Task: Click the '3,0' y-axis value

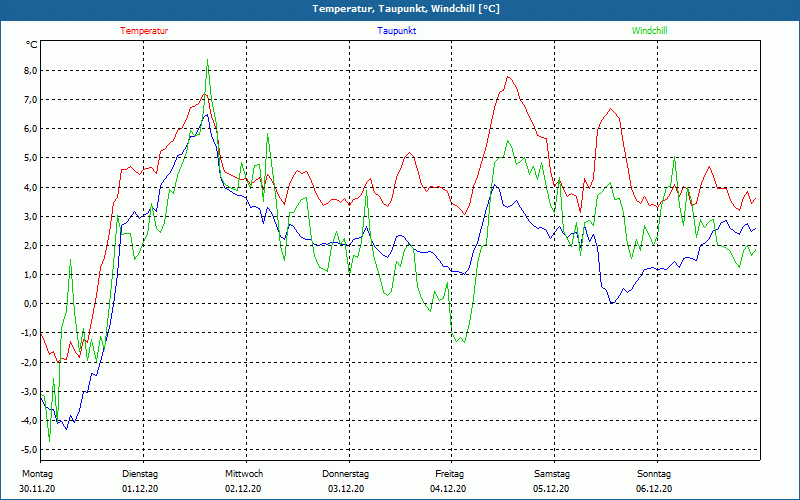Action: 31,216
